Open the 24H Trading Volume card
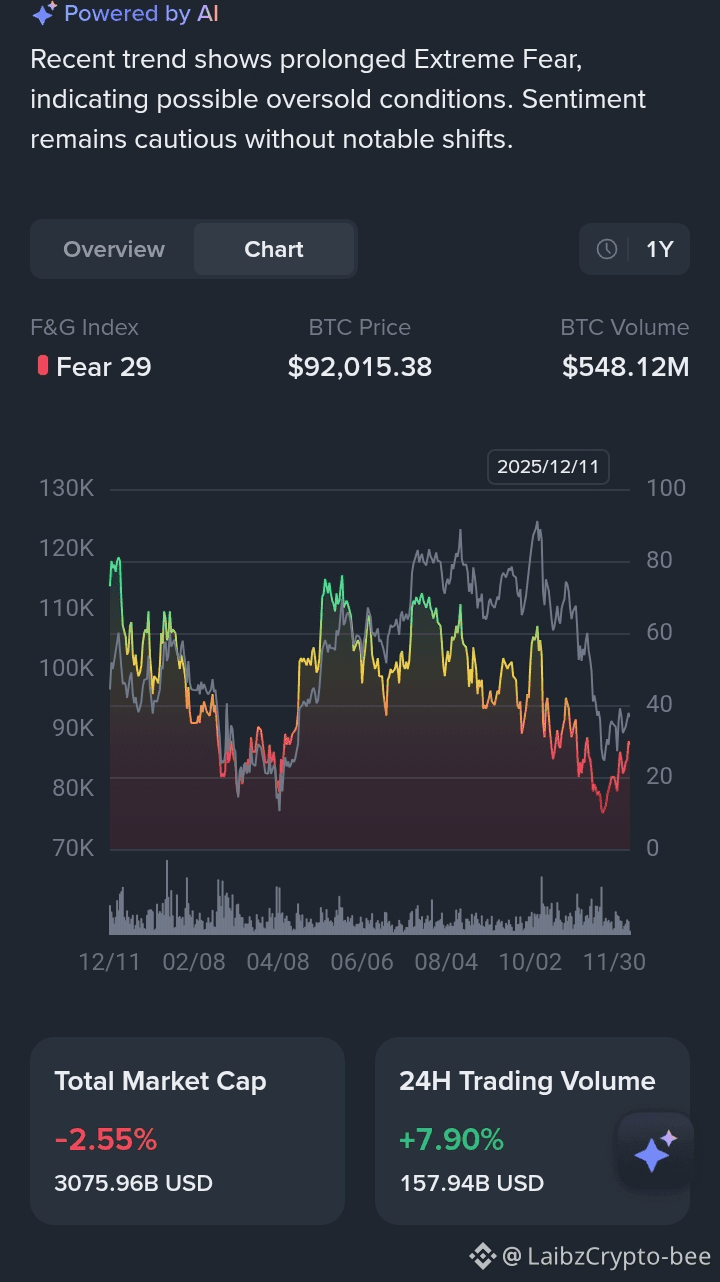 click(x=532, y=1130)
